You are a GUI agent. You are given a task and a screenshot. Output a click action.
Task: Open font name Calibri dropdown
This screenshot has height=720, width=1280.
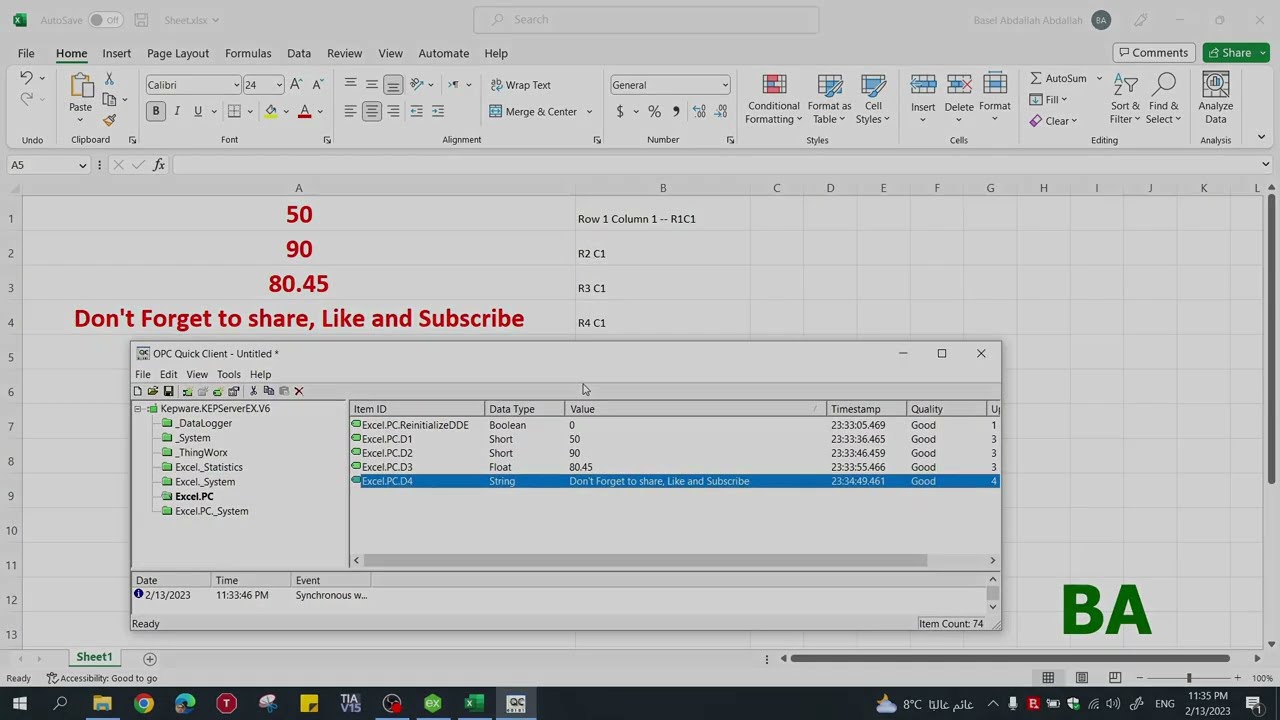[236, 85]
